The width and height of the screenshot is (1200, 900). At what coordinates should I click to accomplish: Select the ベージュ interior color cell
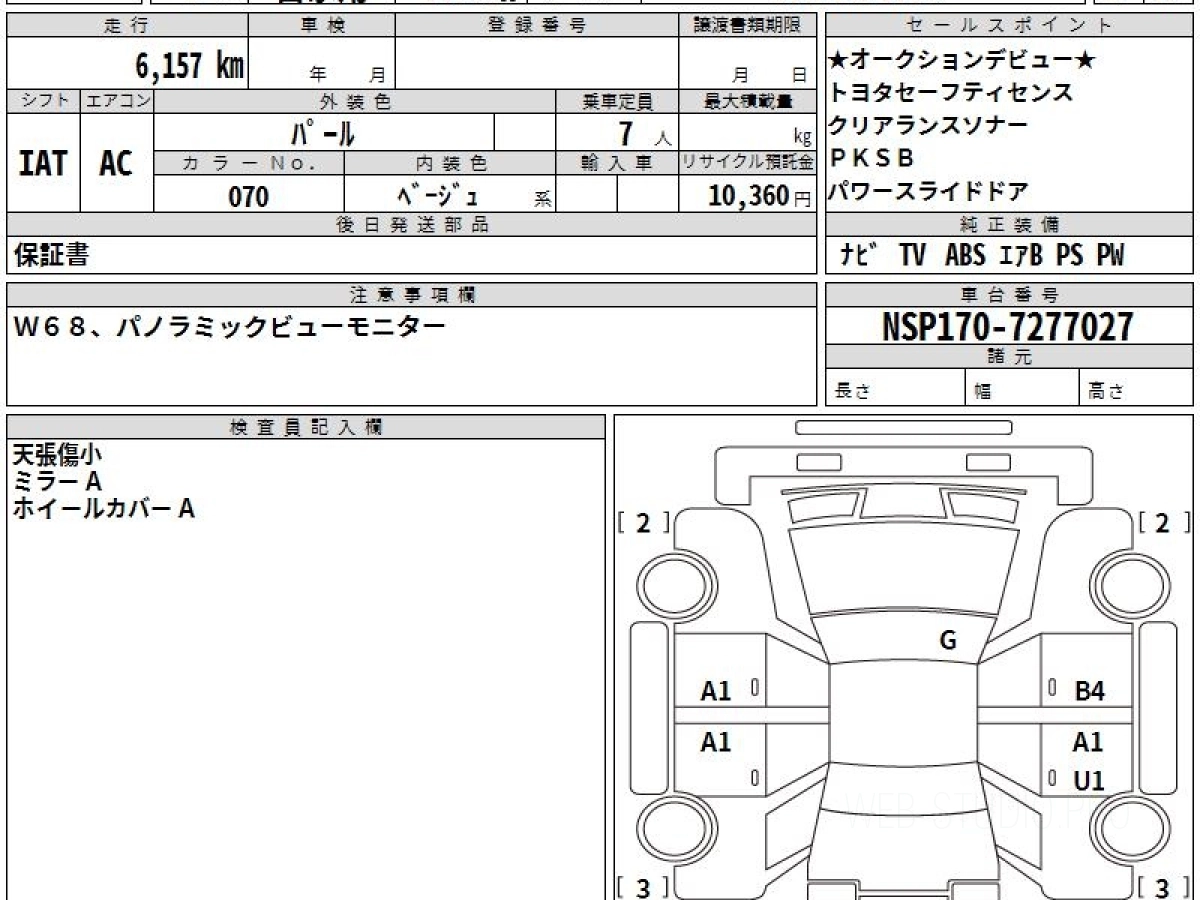click(448, 196)
